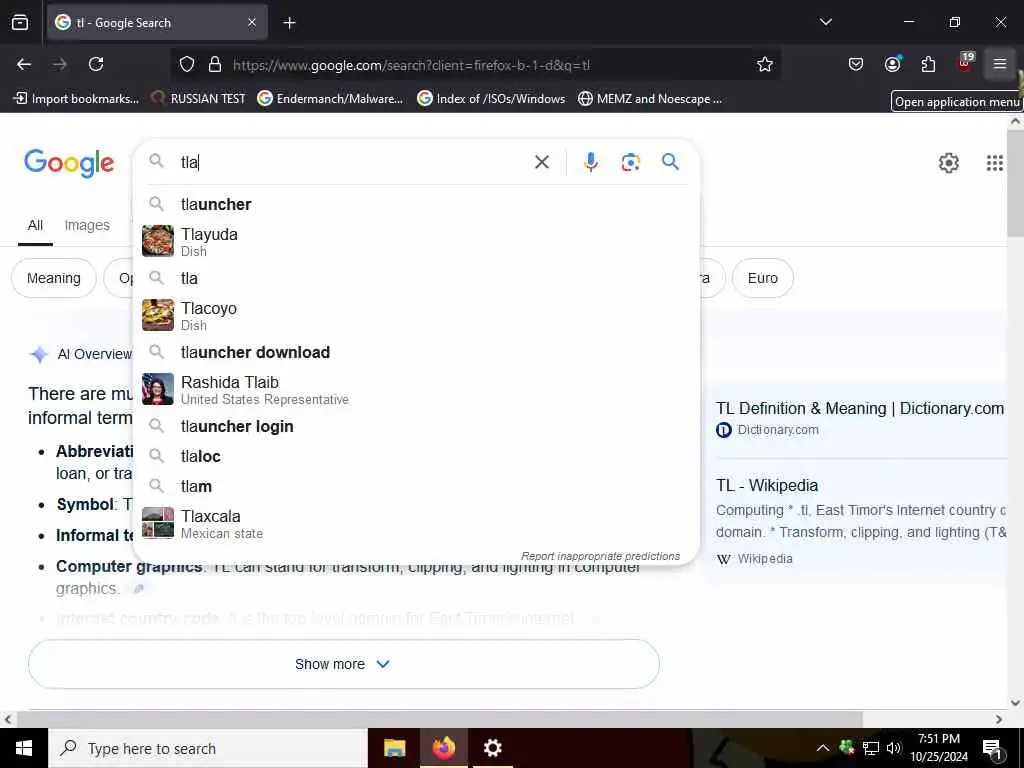Viewport: 1024px width, 768px height.
Task: Click the Euro filter chip
Action: 763,278
